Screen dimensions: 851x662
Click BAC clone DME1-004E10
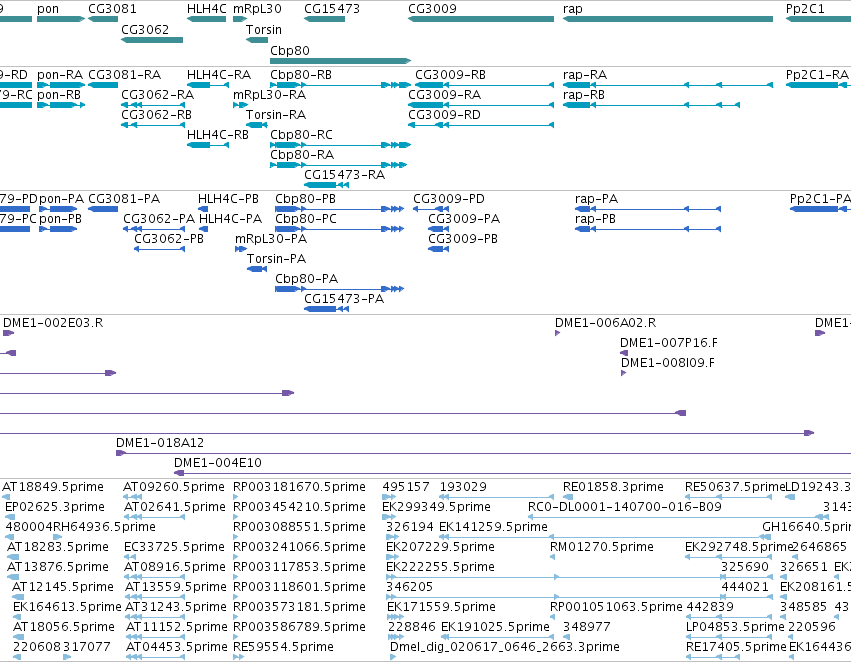(218, 463)
